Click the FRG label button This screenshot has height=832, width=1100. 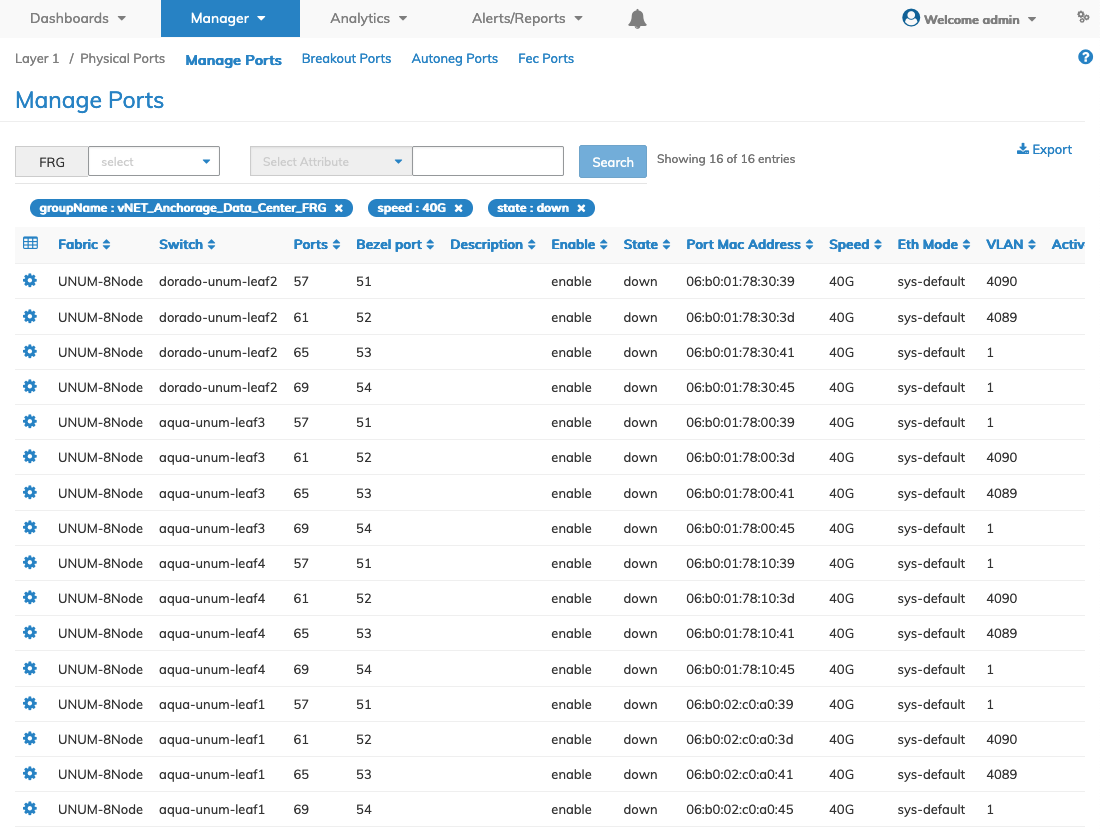[52, 161]
